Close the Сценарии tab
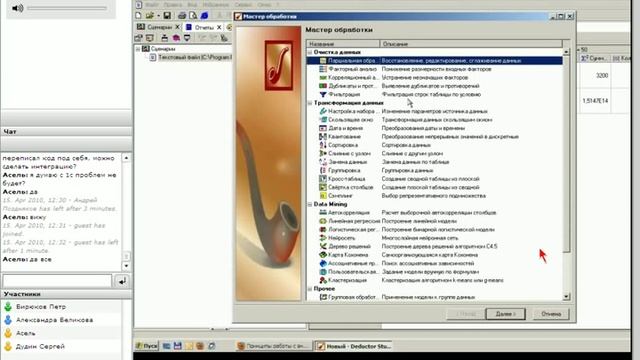This screenshot has width=640, height=360. [x=177, y=27]
